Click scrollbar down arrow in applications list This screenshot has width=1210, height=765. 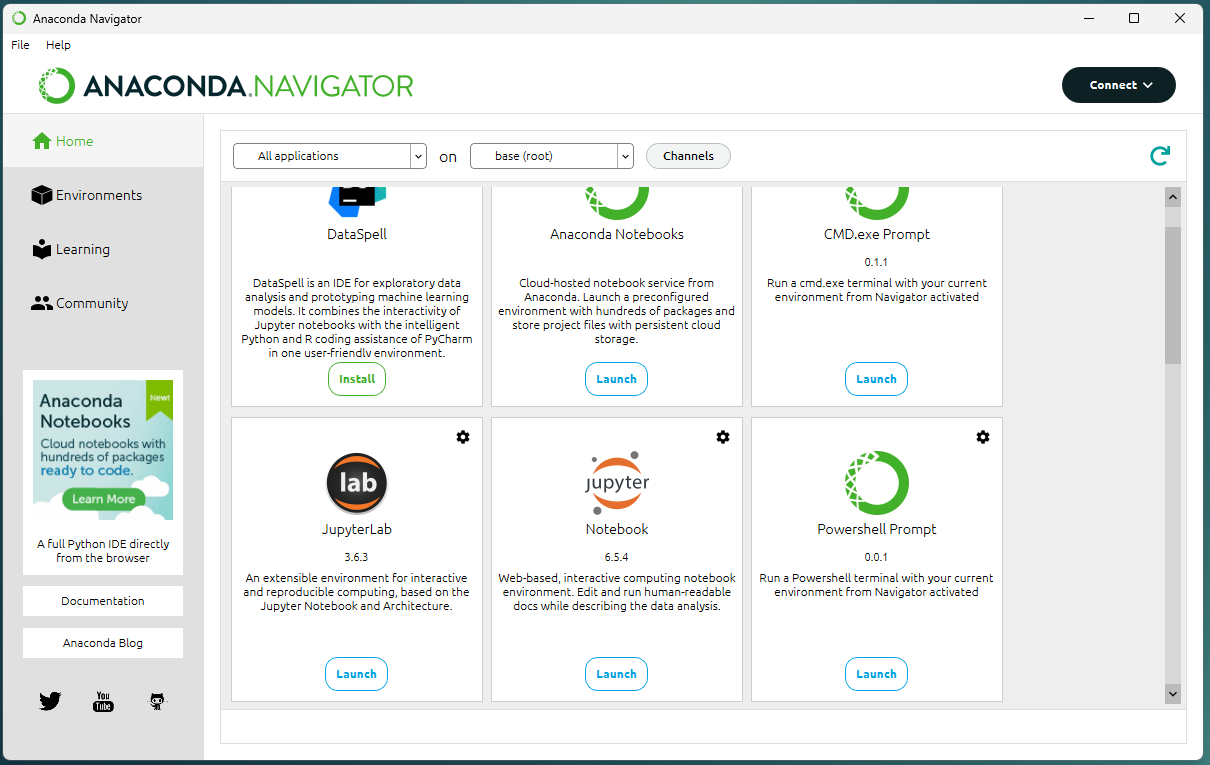(x=1173, y=693)
